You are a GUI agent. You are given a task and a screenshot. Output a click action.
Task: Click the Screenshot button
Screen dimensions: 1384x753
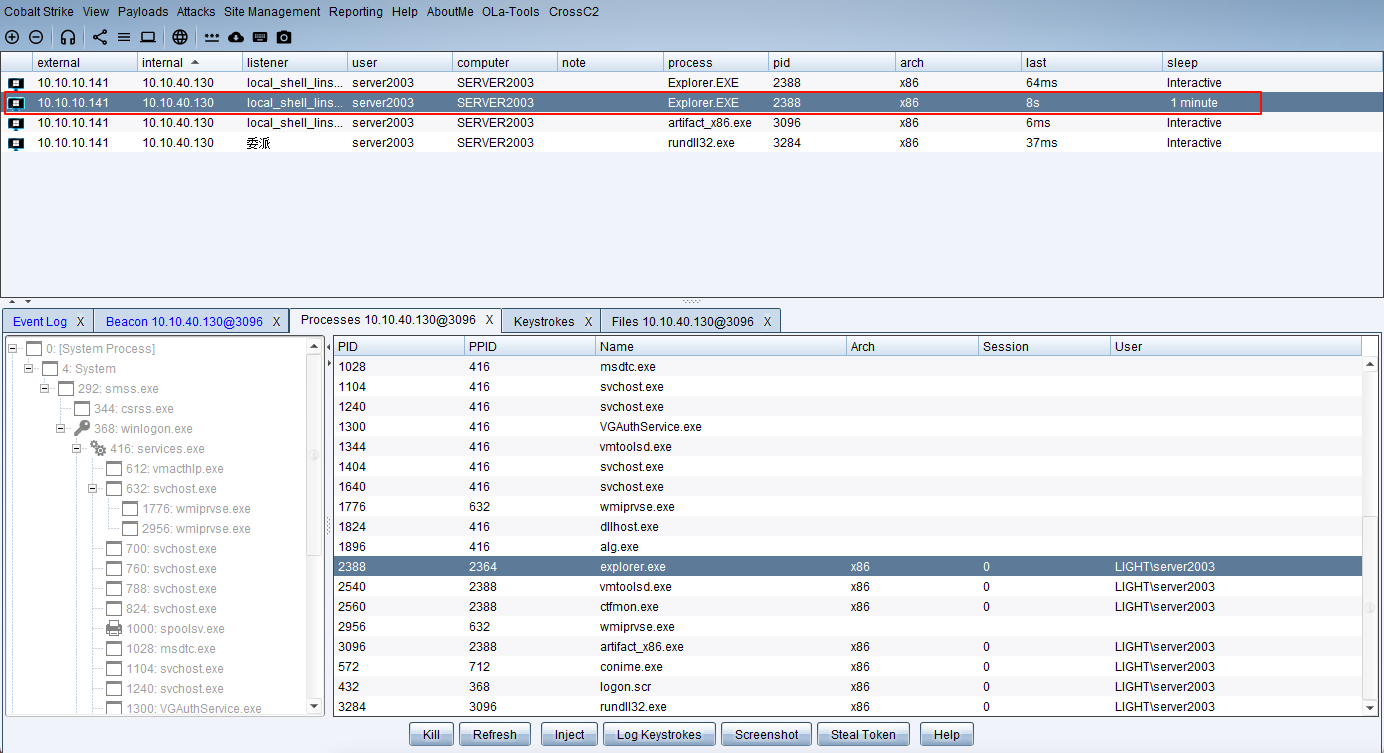click(x=767, y=734)
